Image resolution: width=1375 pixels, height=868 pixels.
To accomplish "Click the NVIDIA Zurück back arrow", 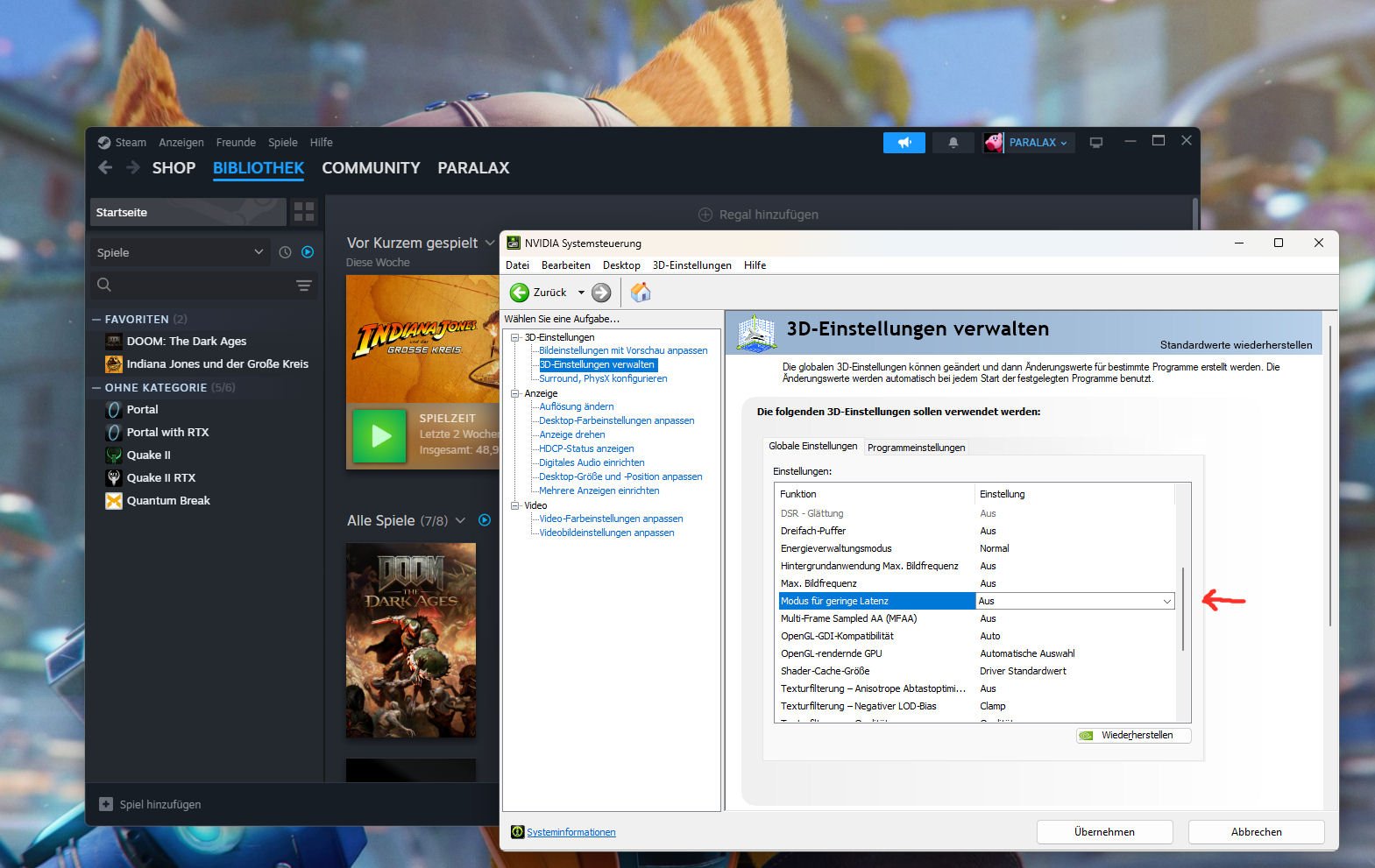I will tap(520, 293).
